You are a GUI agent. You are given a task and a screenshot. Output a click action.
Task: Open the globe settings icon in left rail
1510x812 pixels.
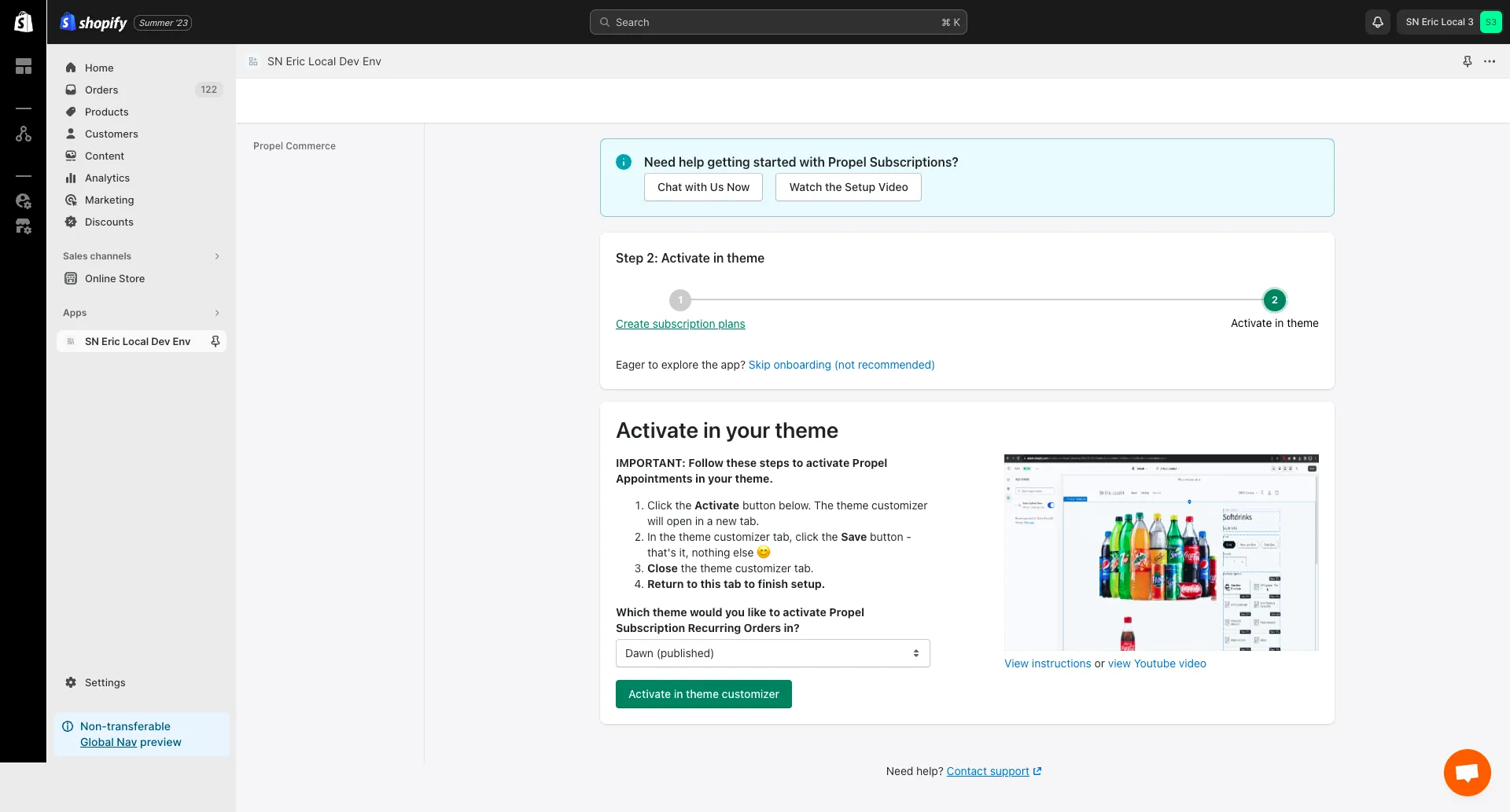pyautogui.click(x=24, y=201)
